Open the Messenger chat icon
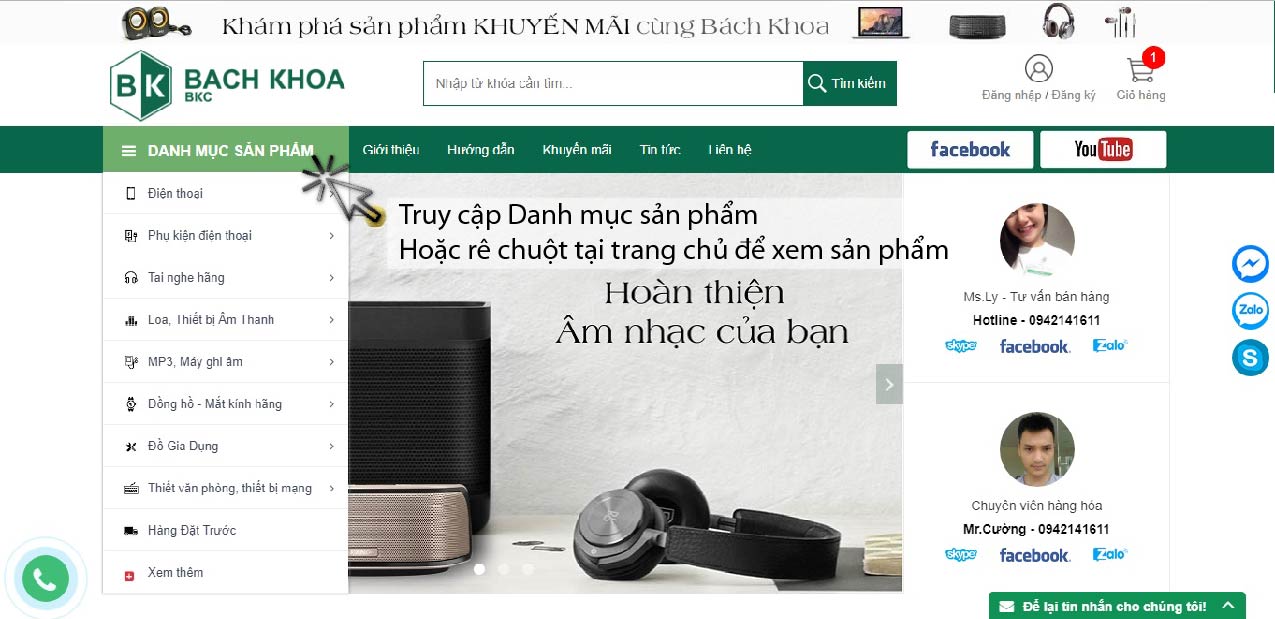1275x619 pixels. 1250,264
